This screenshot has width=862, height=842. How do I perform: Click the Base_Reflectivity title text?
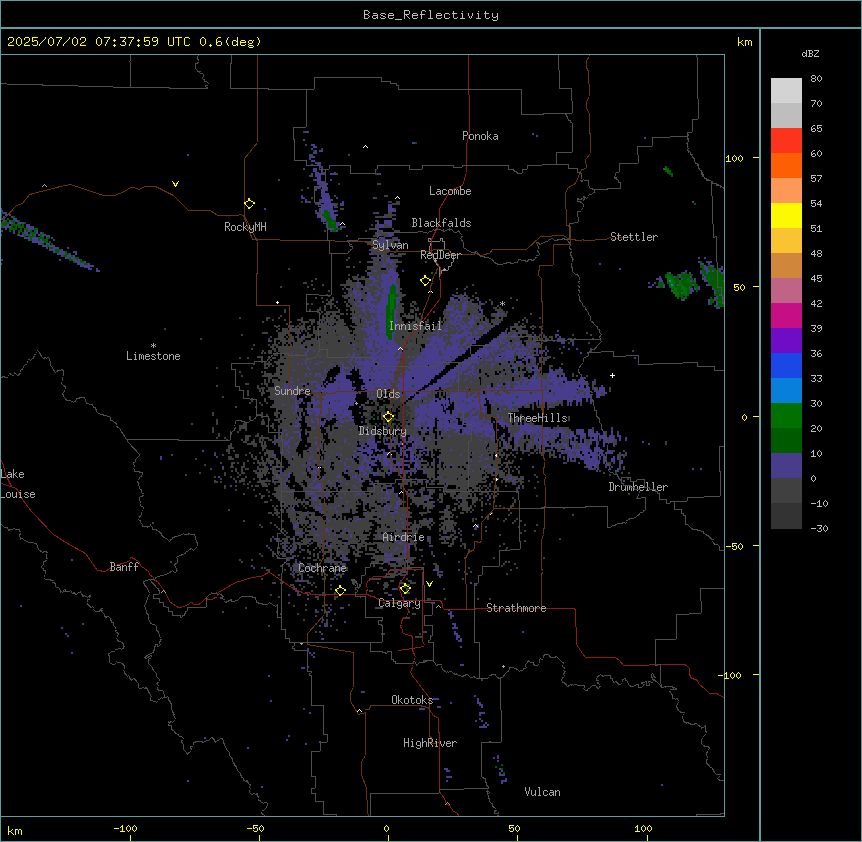pos(431,15)
